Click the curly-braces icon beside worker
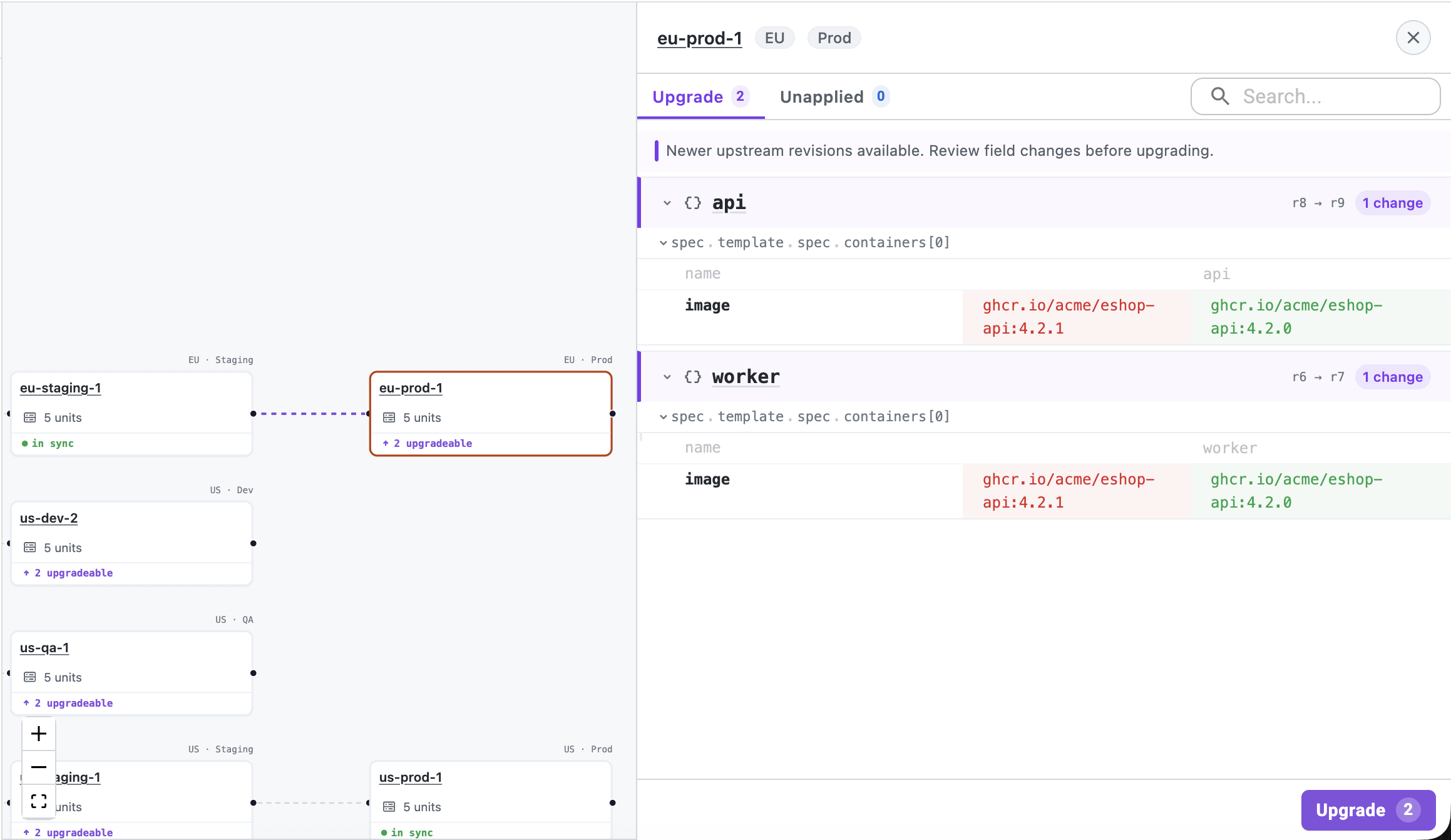This screenshot has height=840, width=1451. pos(692,376)
